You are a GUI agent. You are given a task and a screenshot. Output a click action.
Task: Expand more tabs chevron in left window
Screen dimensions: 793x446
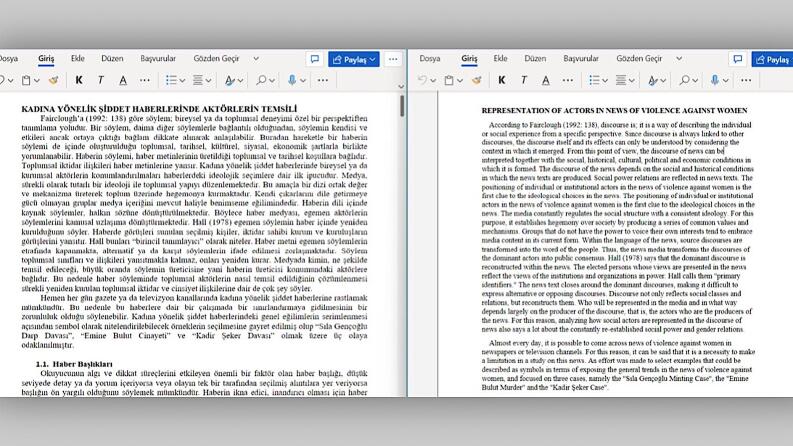(256, 59)
